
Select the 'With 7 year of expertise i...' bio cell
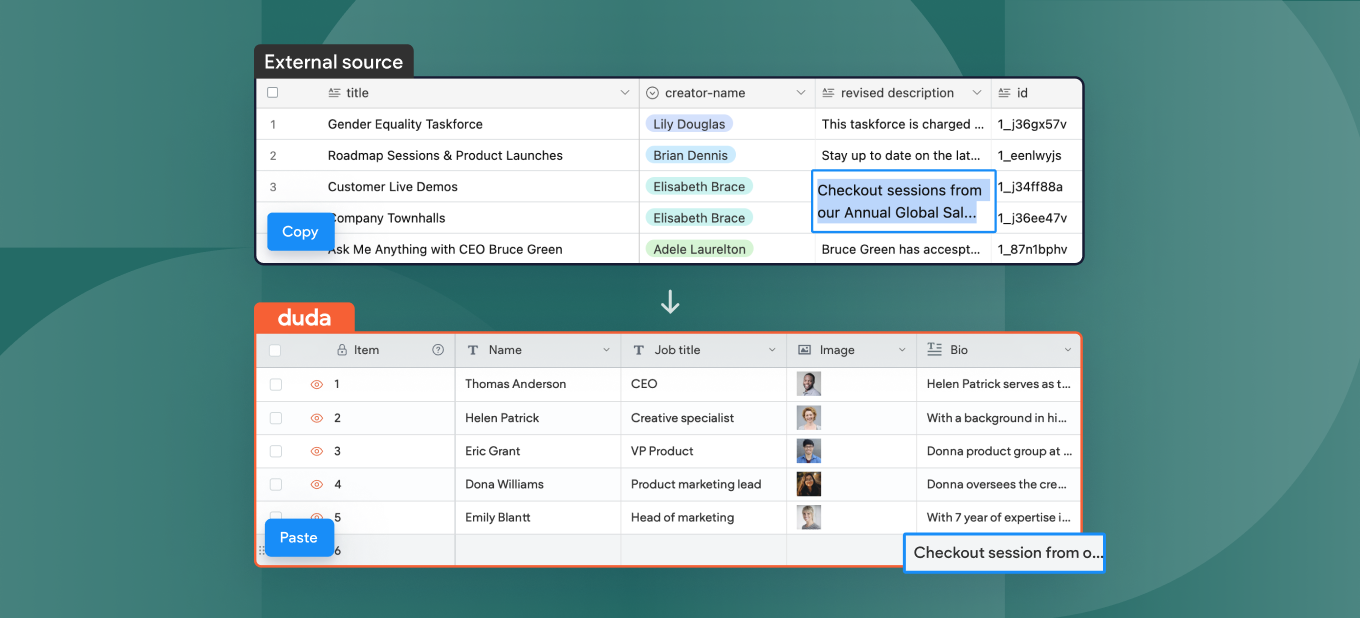pyautogui.click(x=999, y=517)
